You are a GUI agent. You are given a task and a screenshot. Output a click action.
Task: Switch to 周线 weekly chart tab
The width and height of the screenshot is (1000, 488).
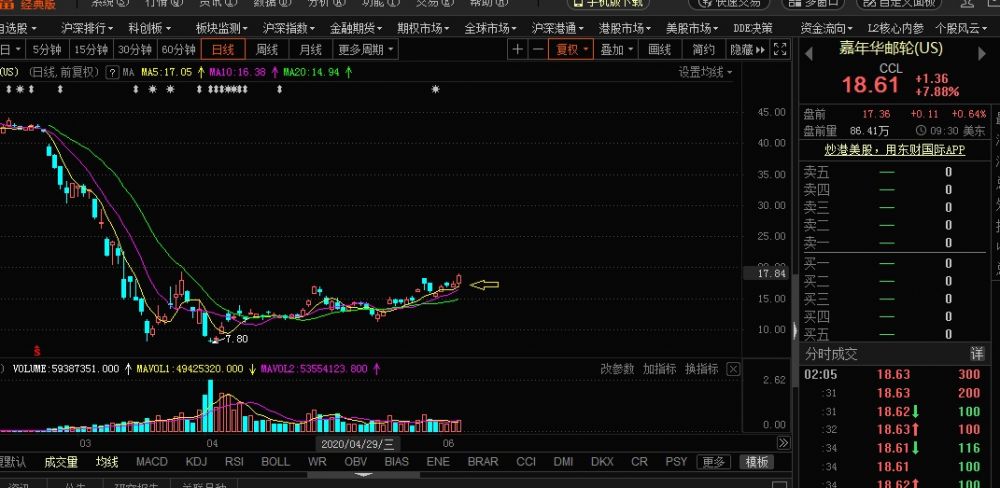coord(267,49)
